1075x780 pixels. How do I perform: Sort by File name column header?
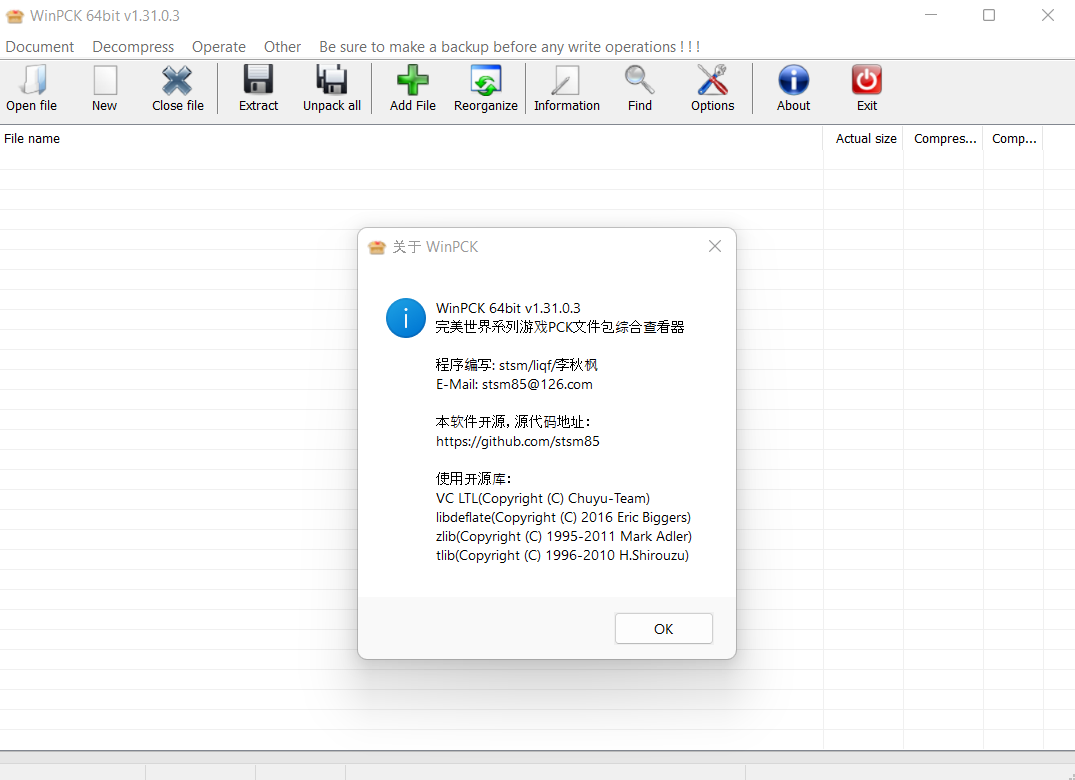411,138
